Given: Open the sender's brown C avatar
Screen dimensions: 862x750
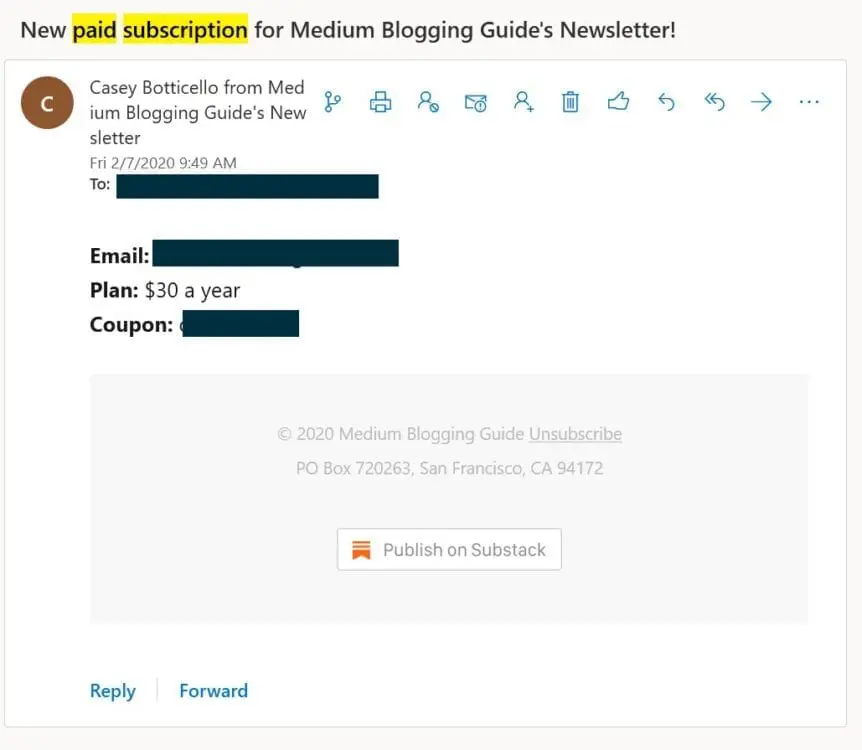Looking at the screenshot, I should coord(47,103).
